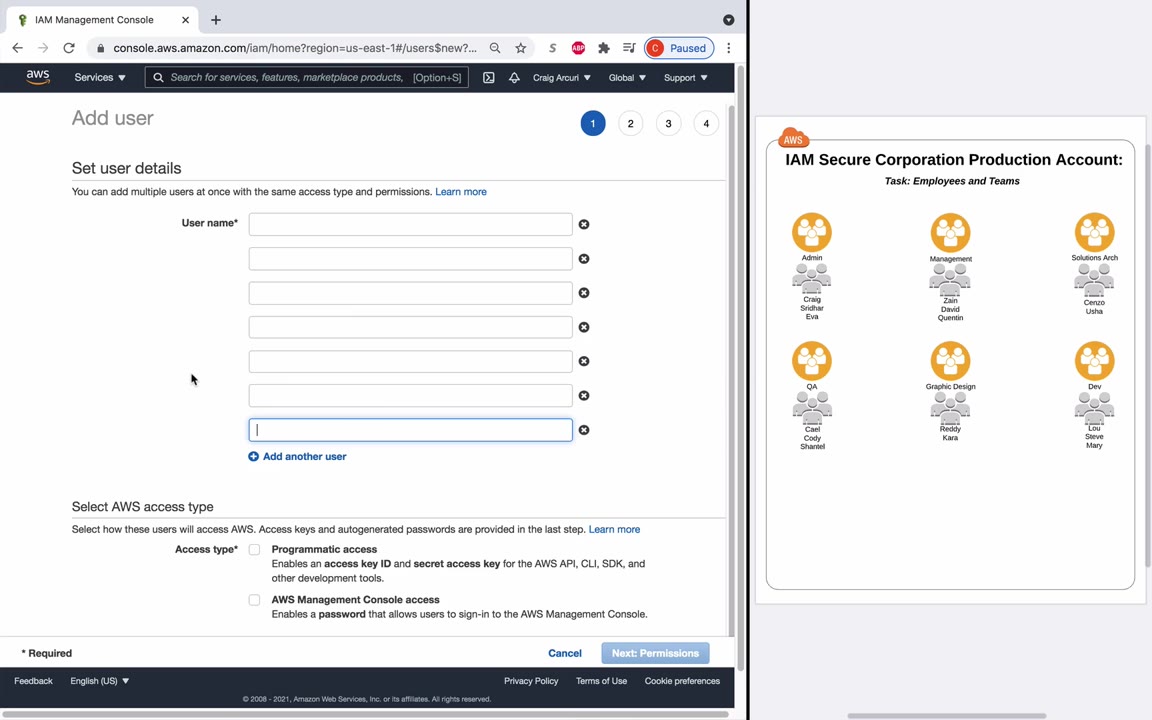The height and width of the screenshot is (720, 1152).
Task: Open the Craig Arcuri account dropdown
Action: pos(561,77)
